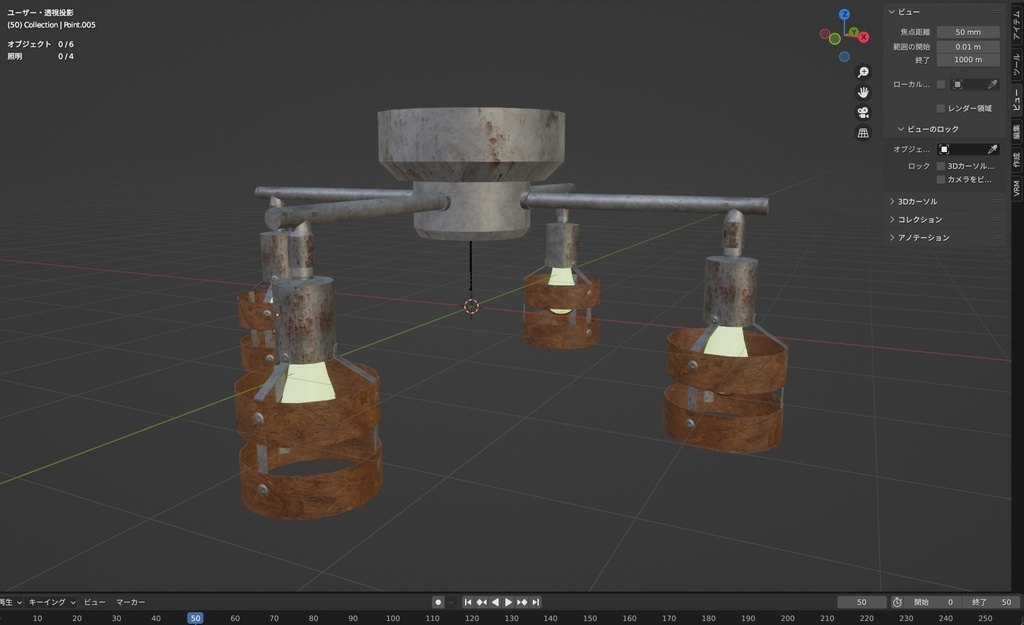Click the 終了 end frame field
Viewport: 1024px width, 625px height.
coord(991,602)
